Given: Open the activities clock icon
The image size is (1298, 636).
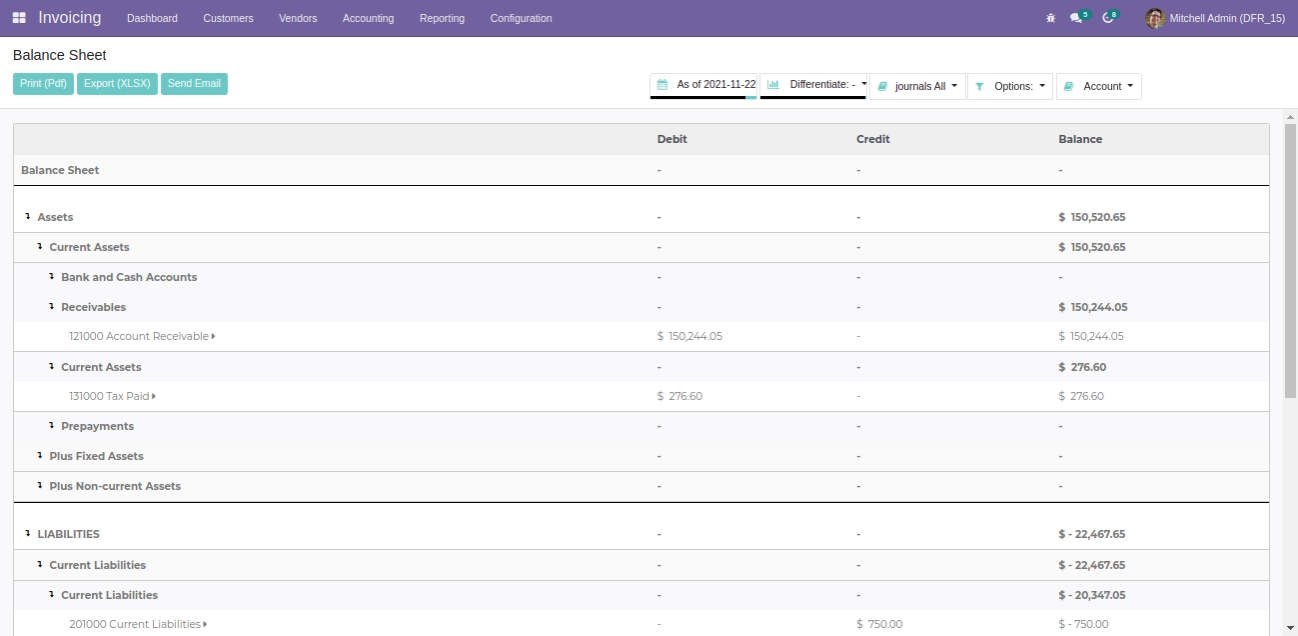Looking at the screenshot, I should (1107, 18).
